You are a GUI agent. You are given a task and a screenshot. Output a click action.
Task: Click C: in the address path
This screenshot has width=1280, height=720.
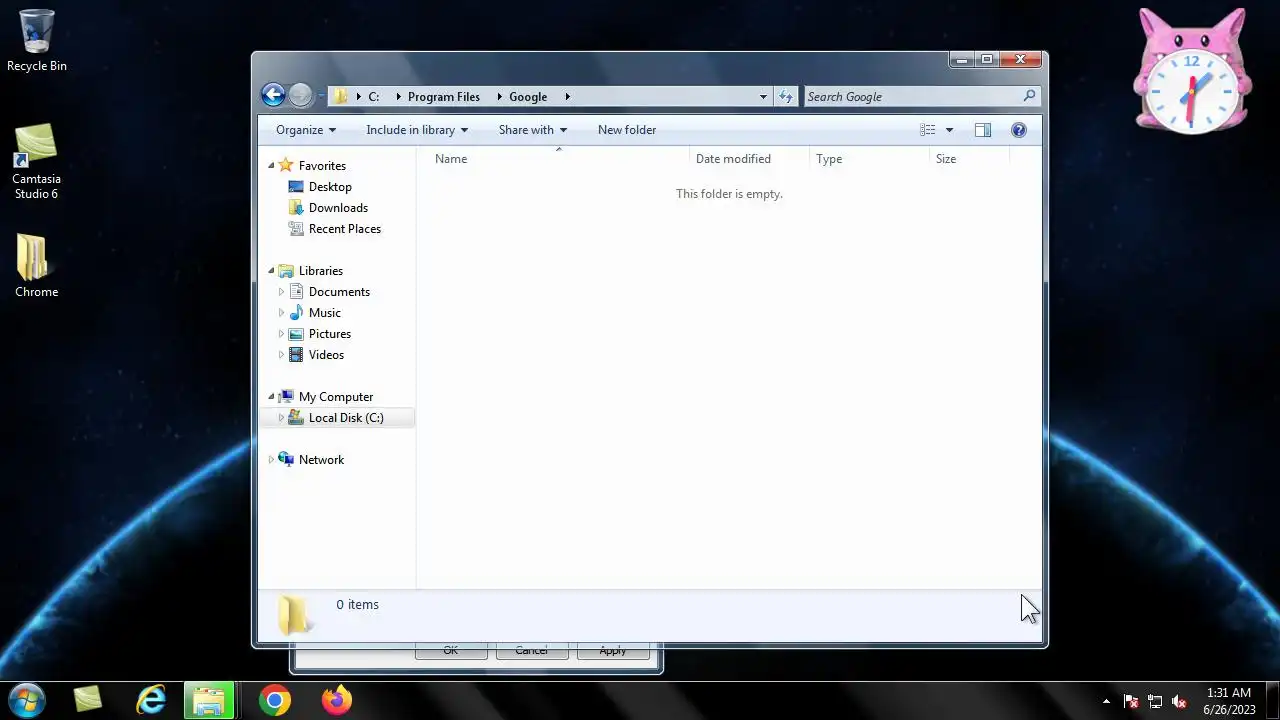[x=374, y=97]
